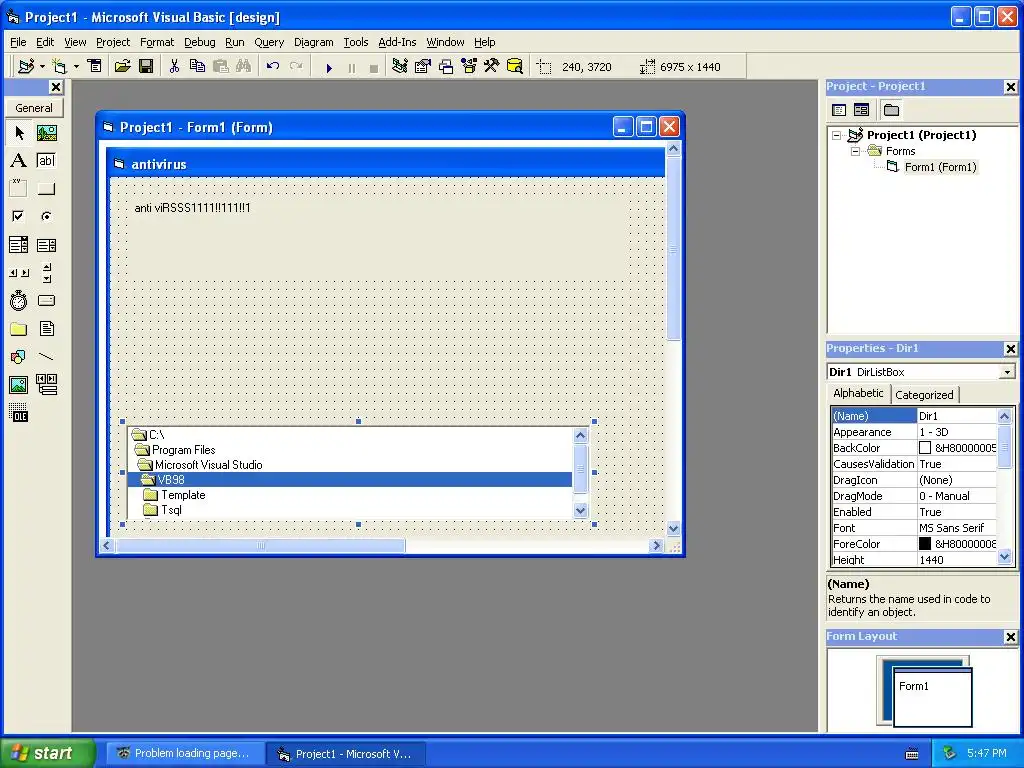This screenshot has width=1024, height=768.
Task: Switch to Problem loading page taskbar item
Action: click(185, 754)
